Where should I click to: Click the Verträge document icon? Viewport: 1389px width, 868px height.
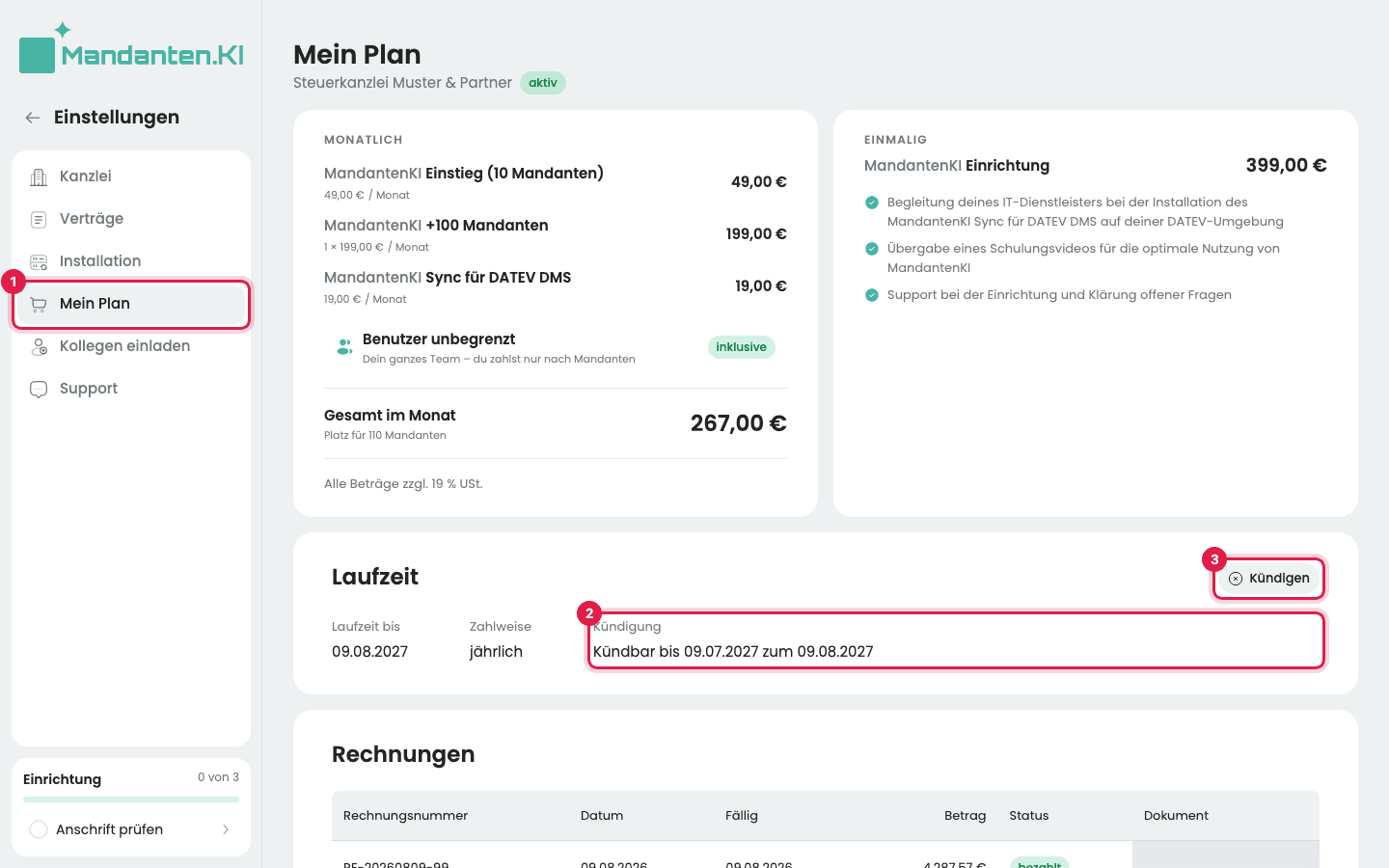click(x=39, y=219)
